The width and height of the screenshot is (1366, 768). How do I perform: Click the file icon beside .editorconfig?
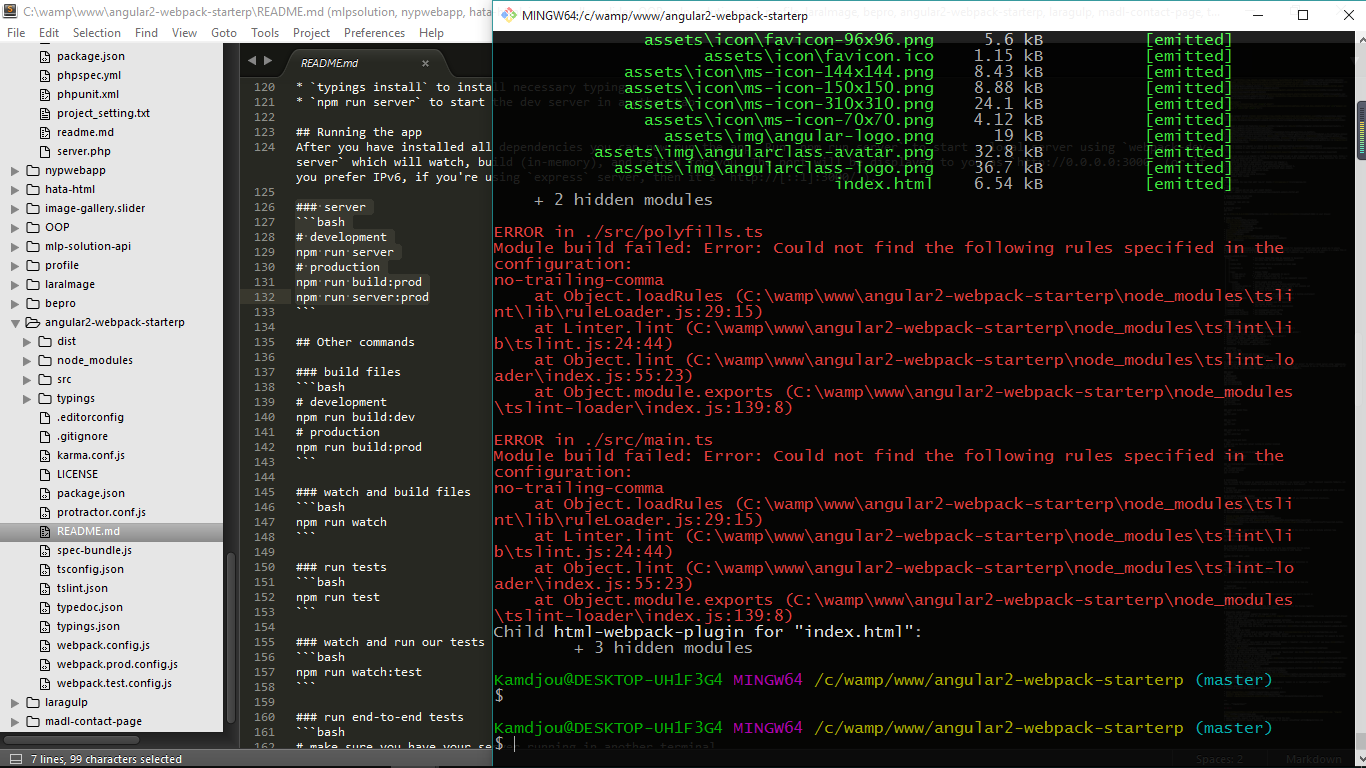click(x=44, y=417)
